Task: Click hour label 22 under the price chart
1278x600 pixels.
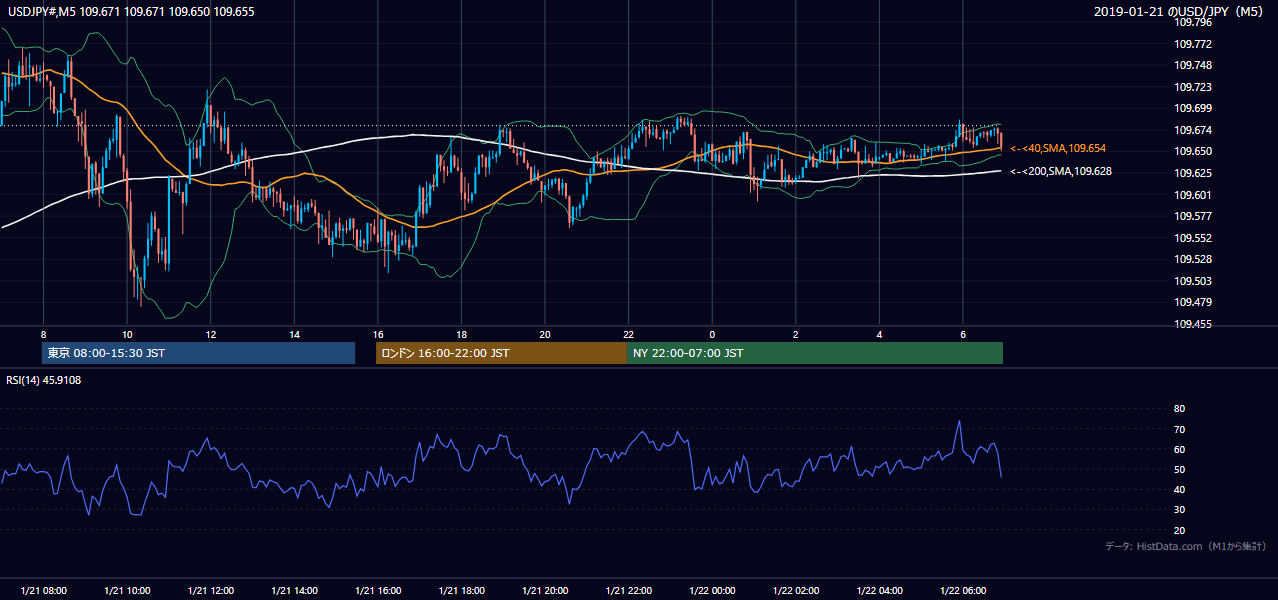Action: tap(628, 334)
